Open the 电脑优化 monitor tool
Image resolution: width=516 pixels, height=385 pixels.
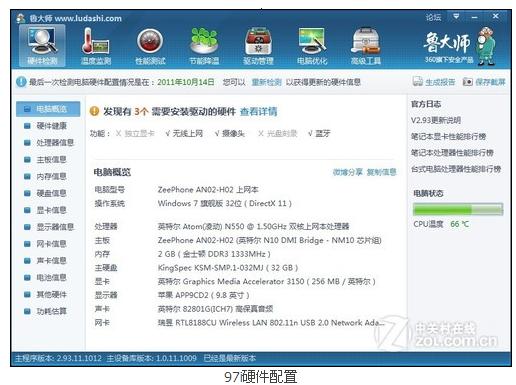312,46
